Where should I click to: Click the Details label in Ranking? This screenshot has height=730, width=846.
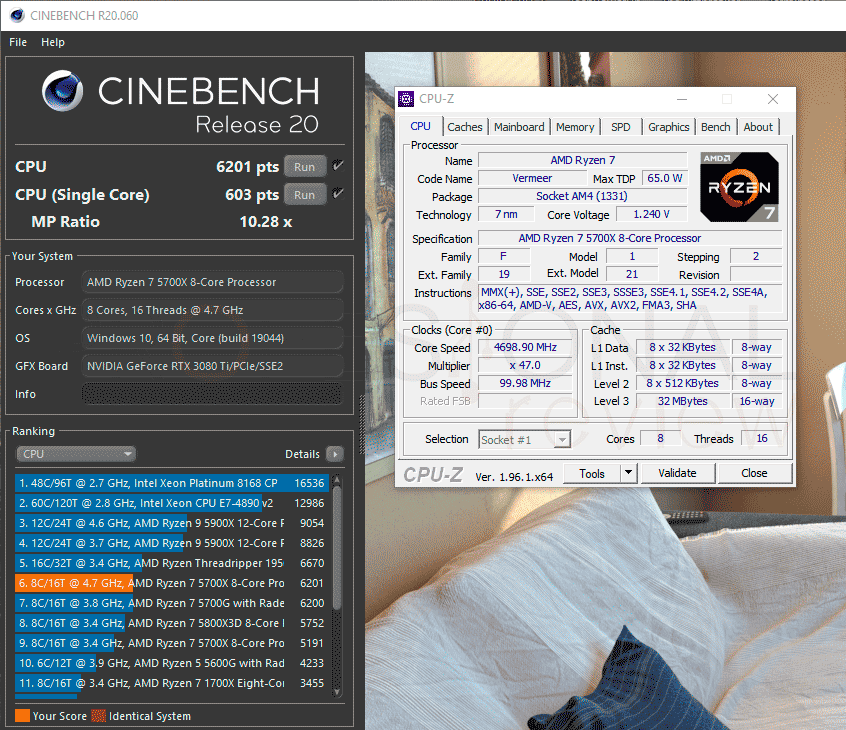[302, 454]
